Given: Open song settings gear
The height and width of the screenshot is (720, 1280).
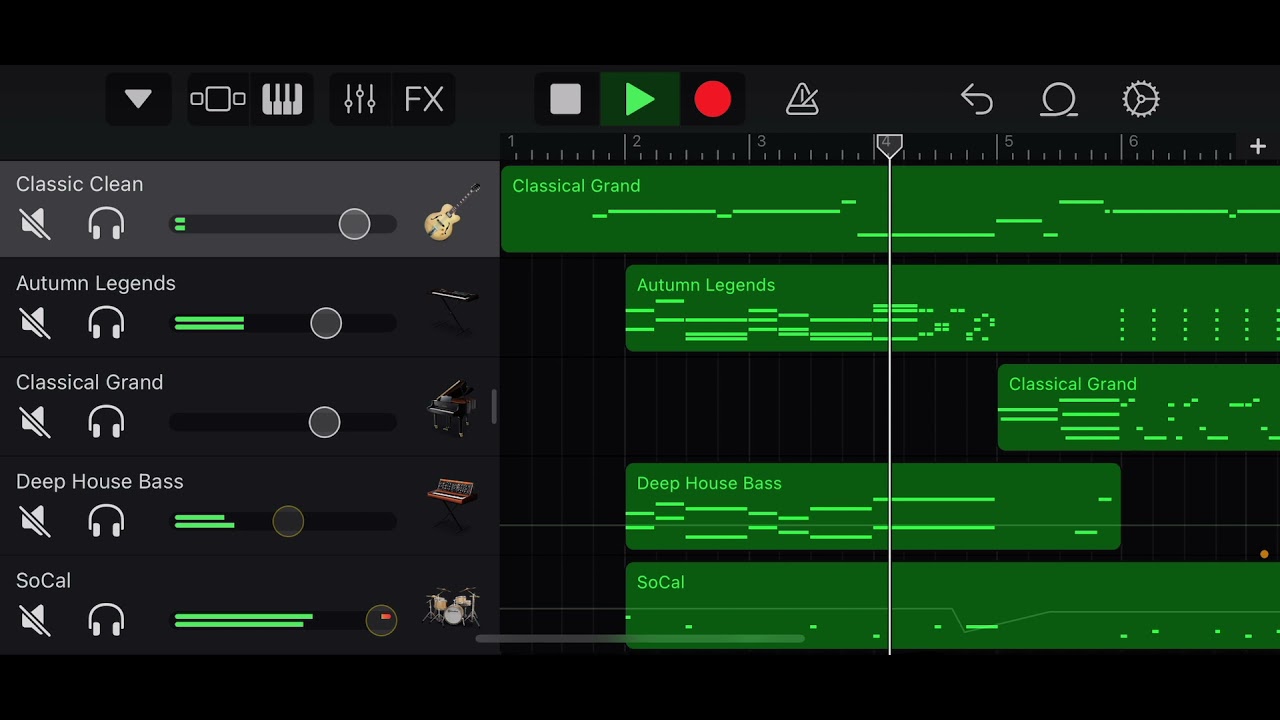Looking at the screenshot, I should [x=1140, y=99].
